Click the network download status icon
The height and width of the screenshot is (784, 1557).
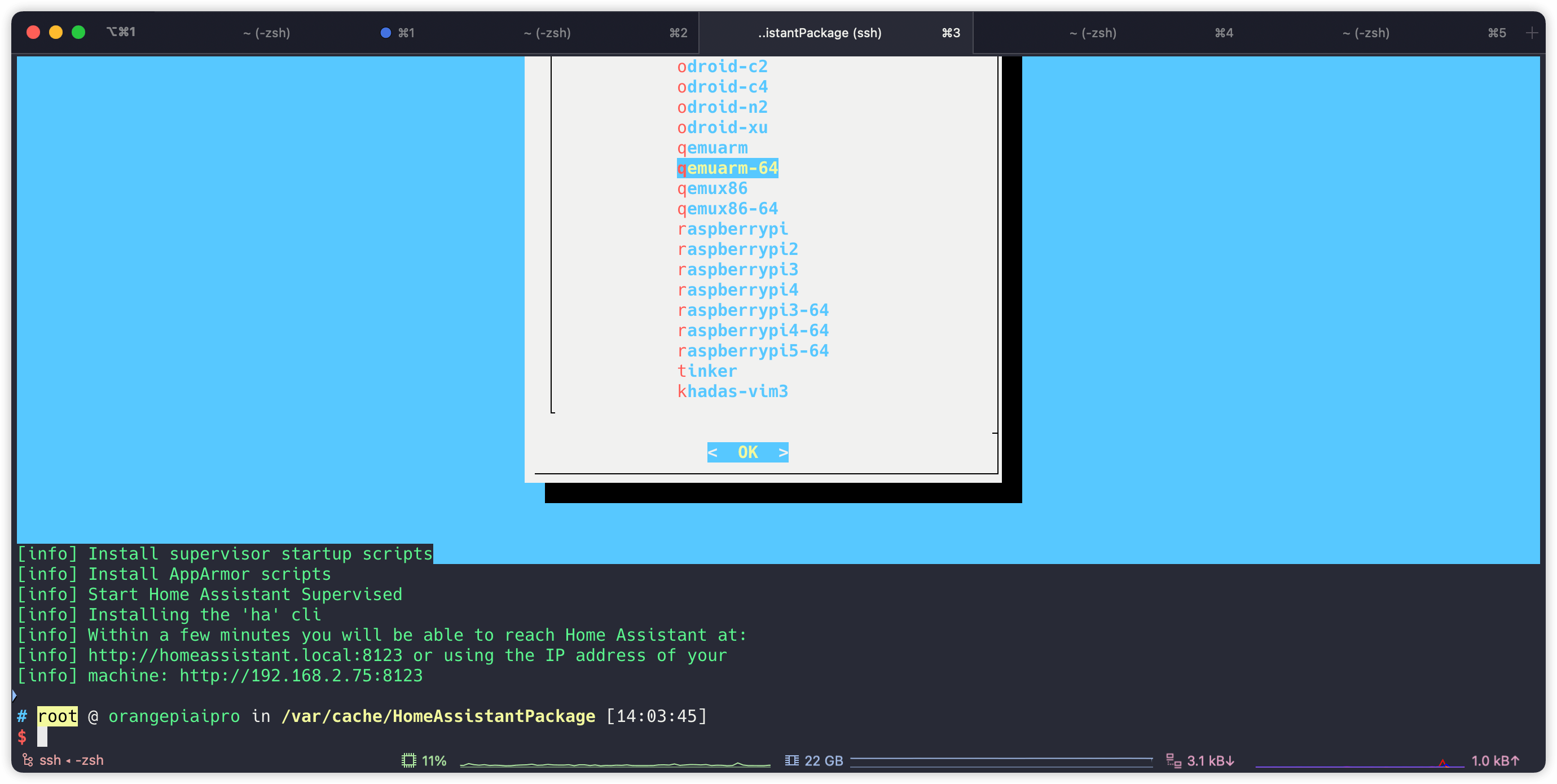click(1173, 760)
